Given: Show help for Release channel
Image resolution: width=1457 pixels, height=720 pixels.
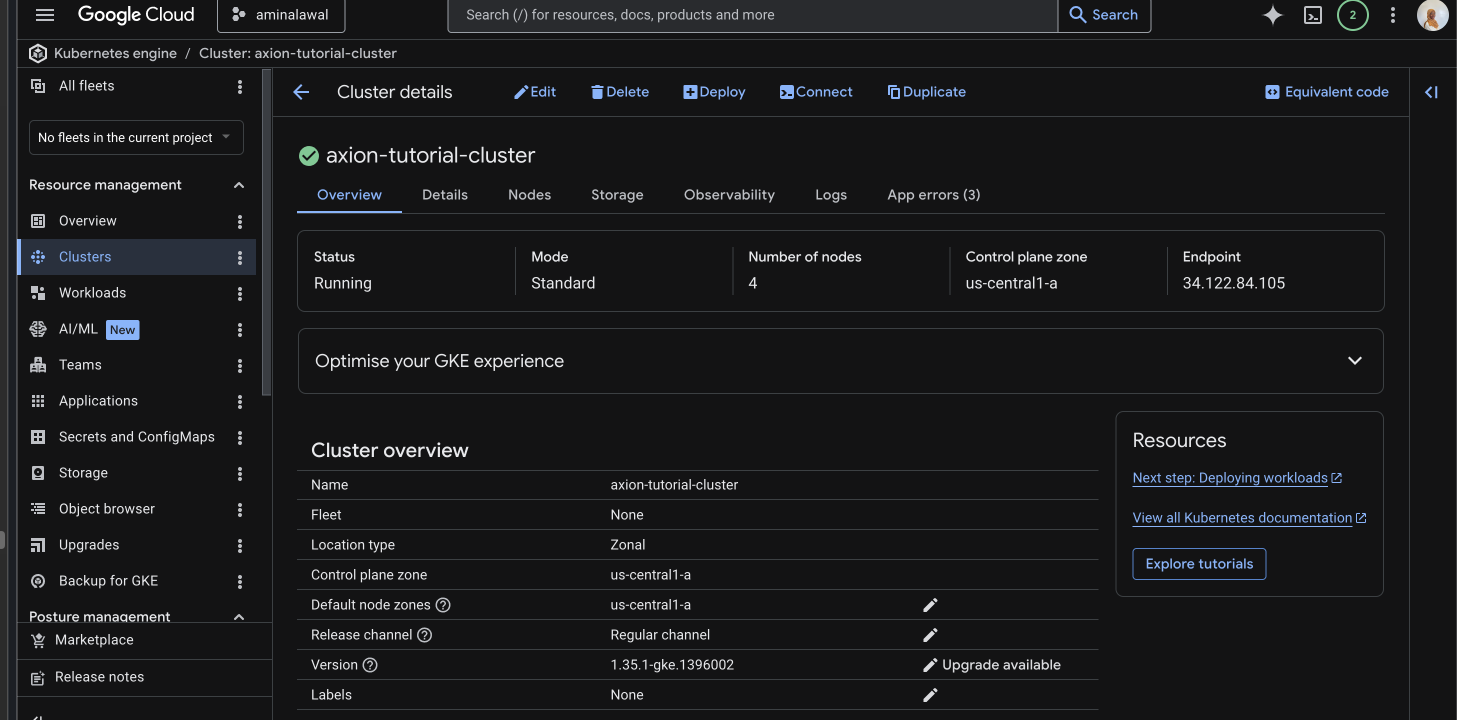Looking at the screenshot, I should (x=424, y=635).
